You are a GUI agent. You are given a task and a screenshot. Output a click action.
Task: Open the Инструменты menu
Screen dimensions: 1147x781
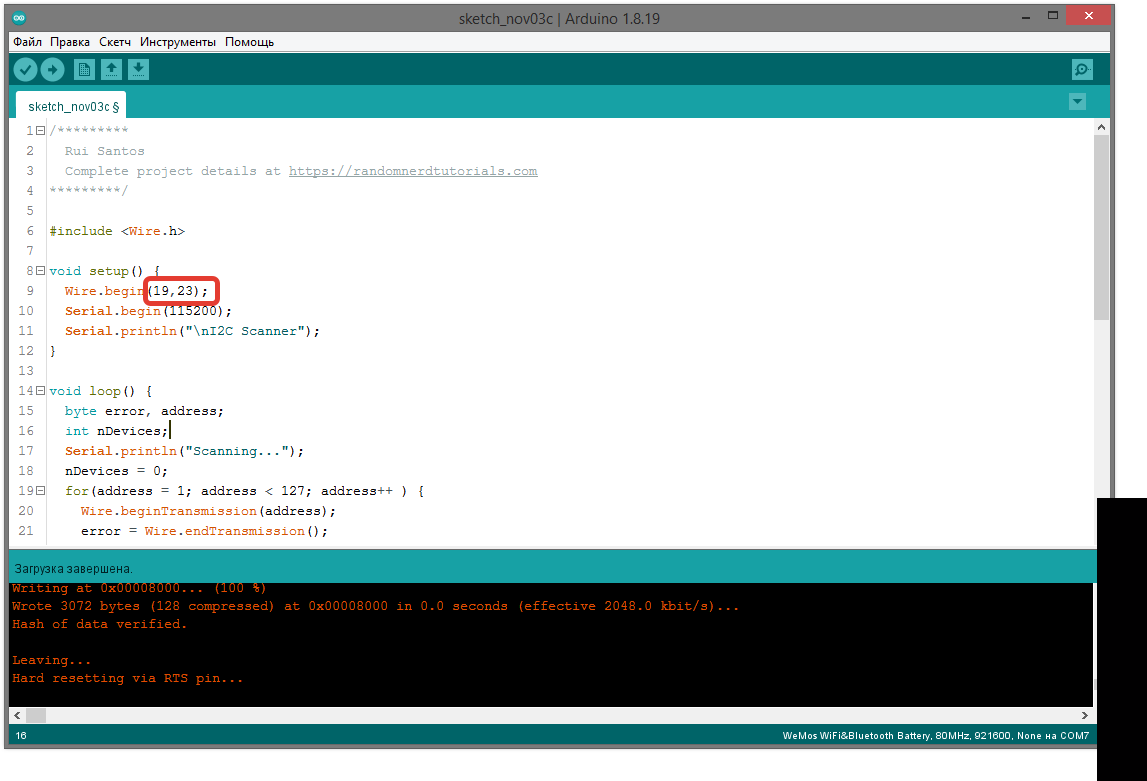click(x=178, y=42)
